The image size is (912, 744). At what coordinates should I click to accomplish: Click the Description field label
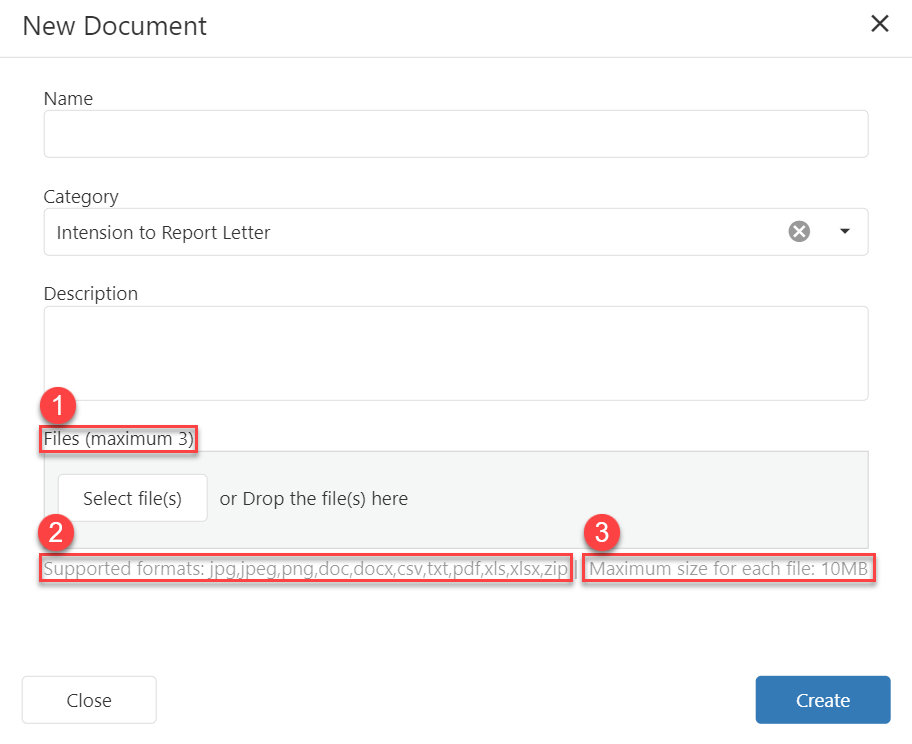point(91,294)
